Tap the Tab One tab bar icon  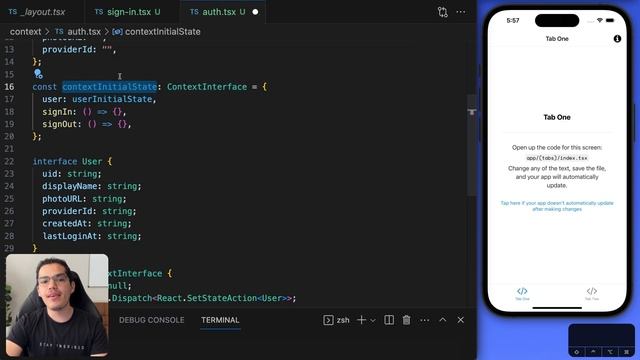tap(522, 293)
